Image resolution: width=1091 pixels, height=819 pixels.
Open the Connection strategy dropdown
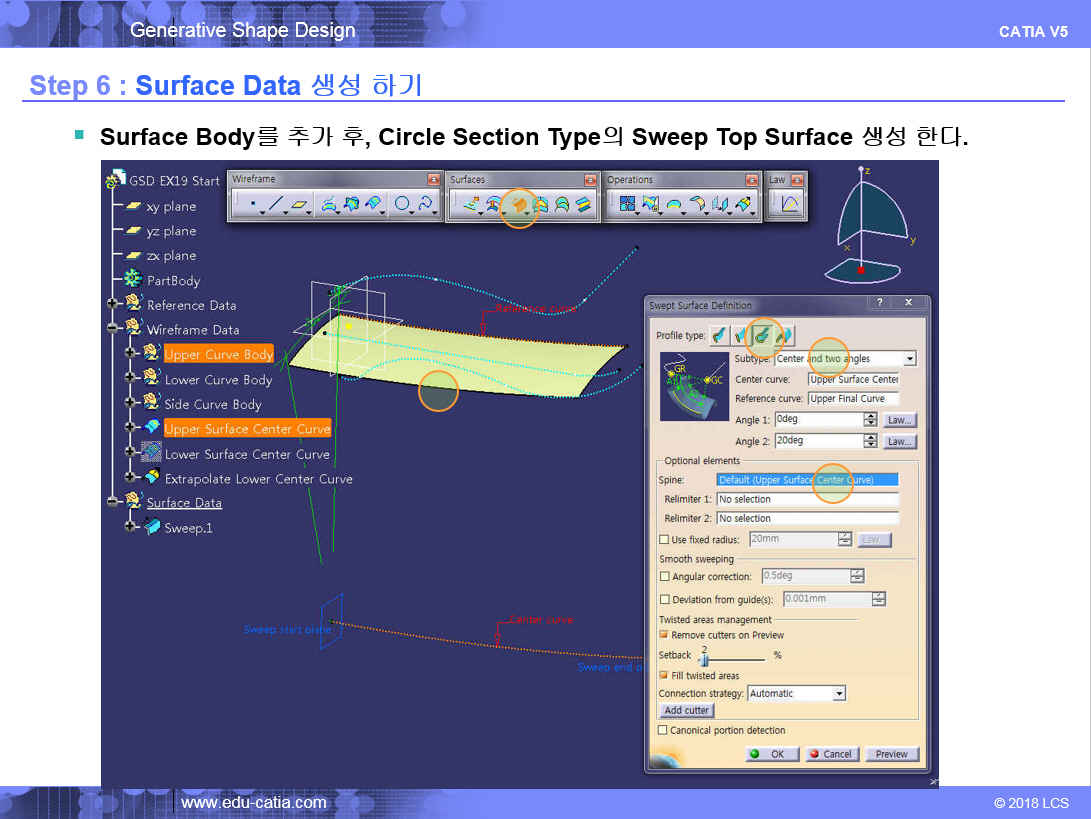(x=839, y=693)
